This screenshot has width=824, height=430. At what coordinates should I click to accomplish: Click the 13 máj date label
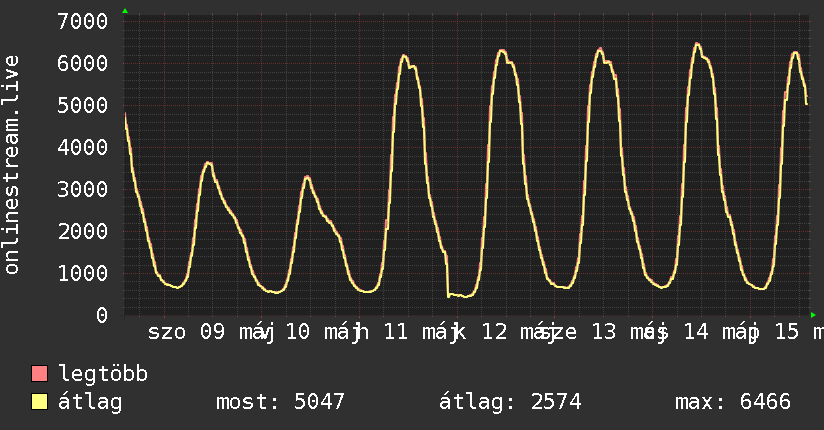(x=629, y=332)
